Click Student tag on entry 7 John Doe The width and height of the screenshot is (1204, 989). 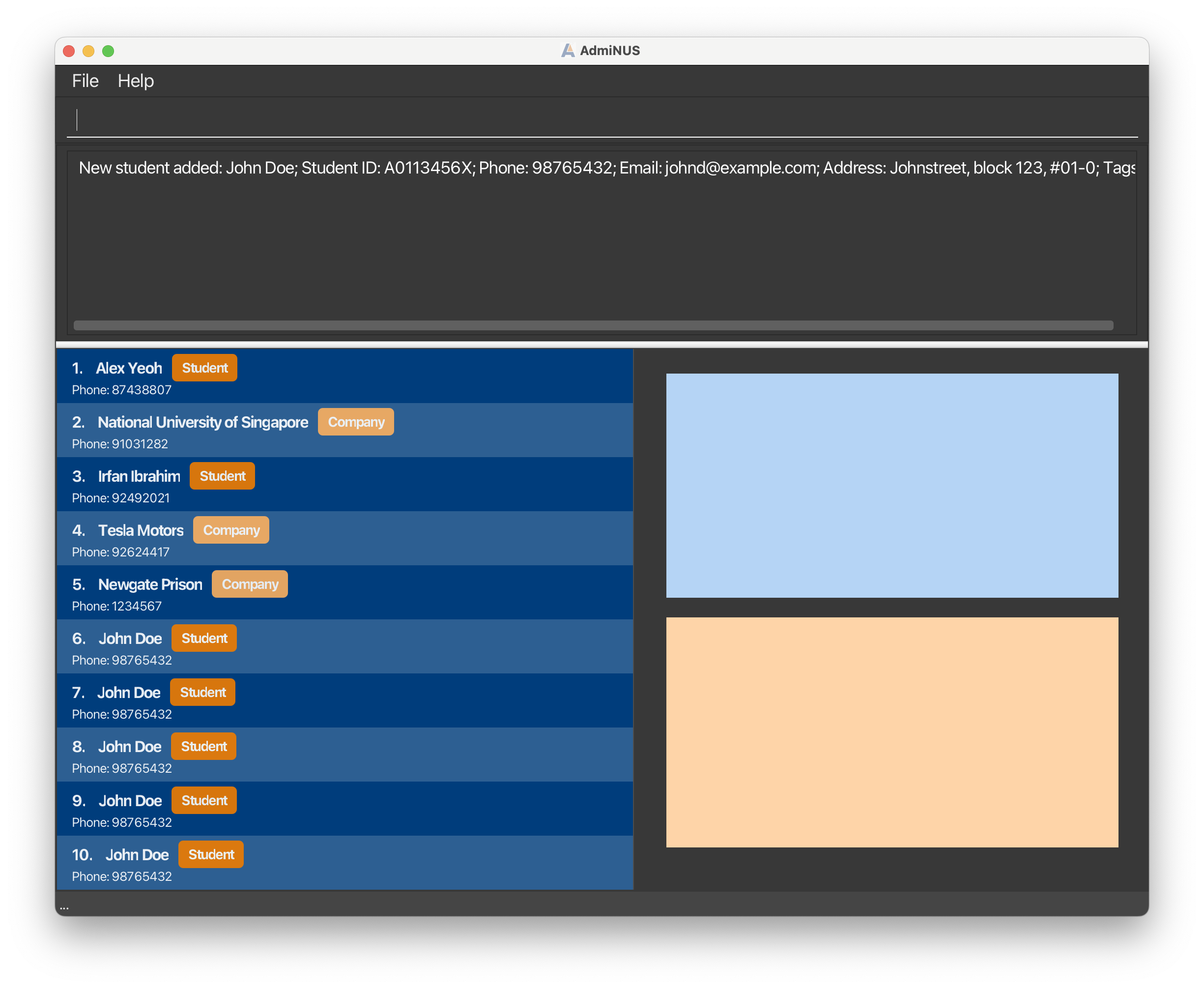203,693
